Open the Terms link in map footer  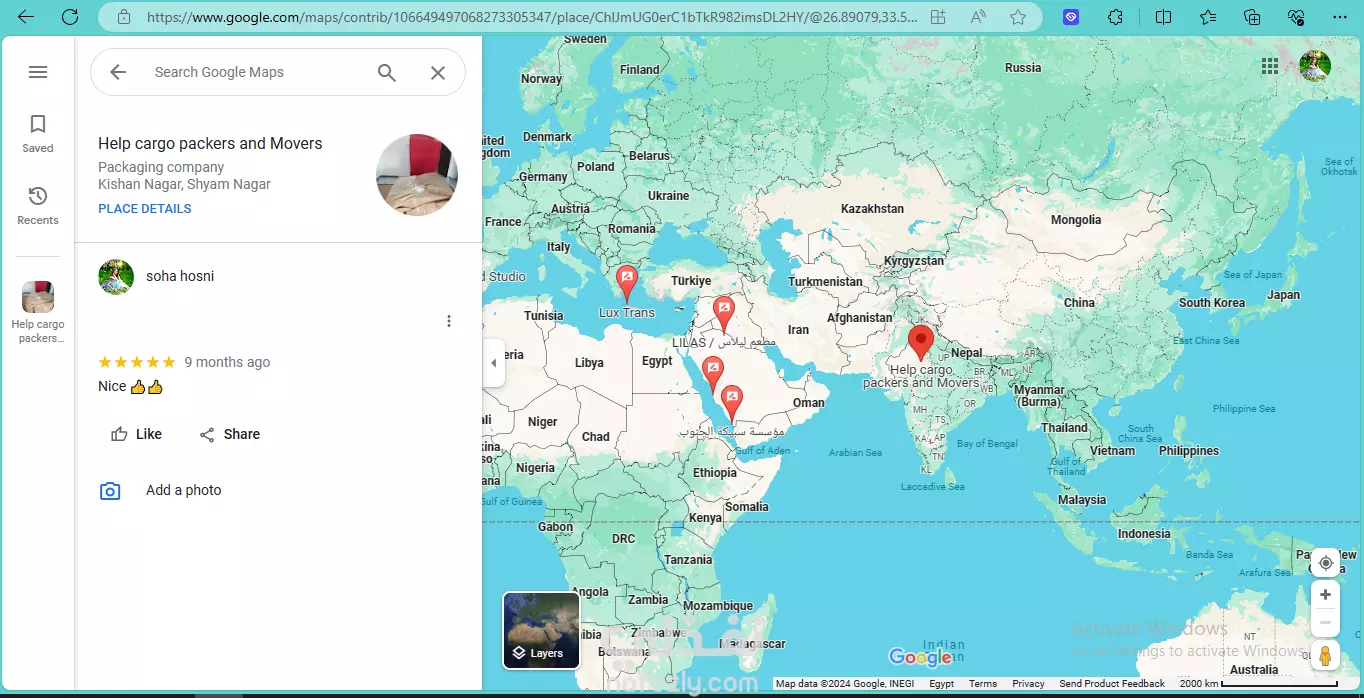[983, 684]
